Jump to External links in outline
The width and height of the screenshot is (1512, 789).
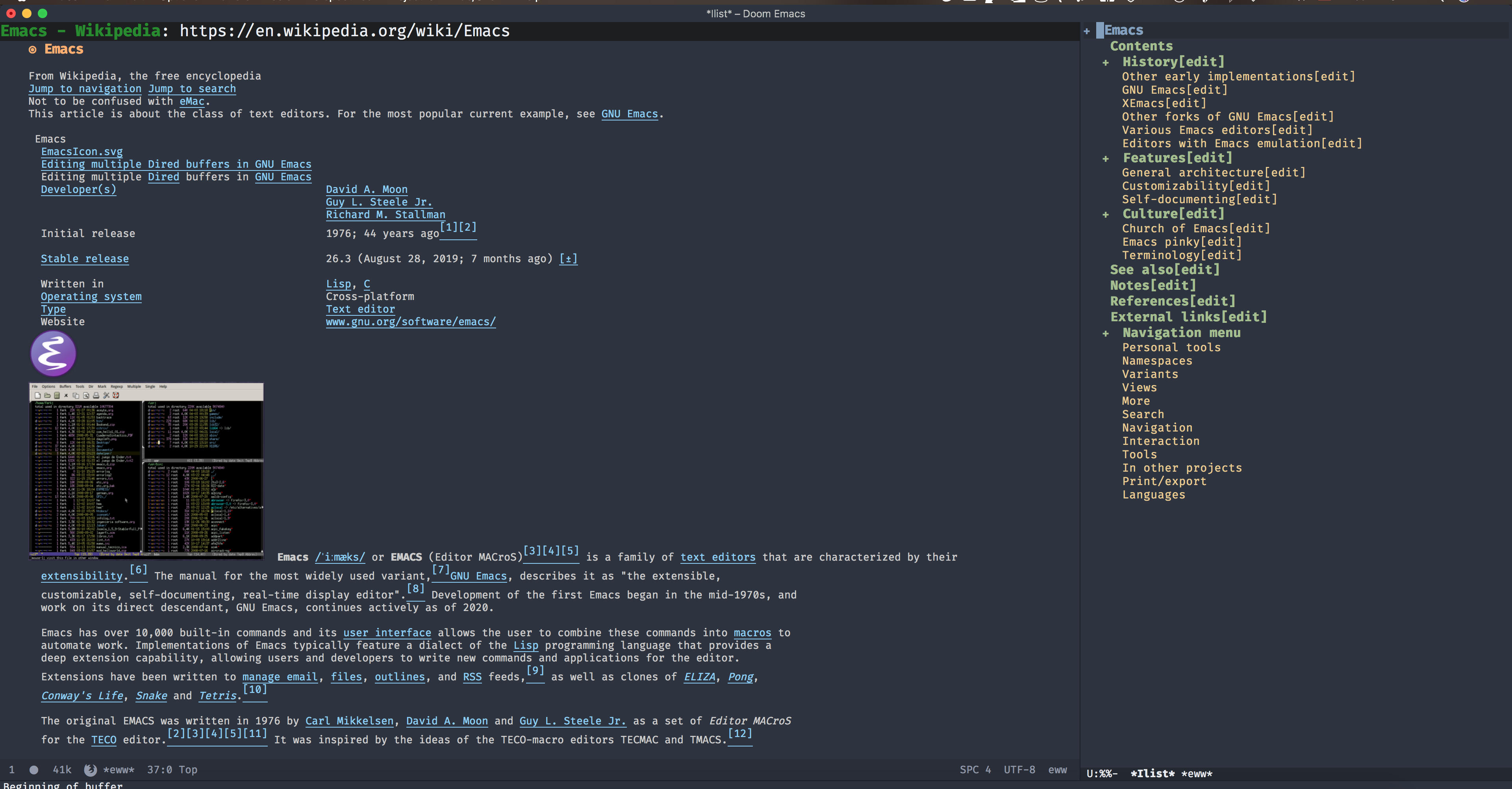[1188, 317]
